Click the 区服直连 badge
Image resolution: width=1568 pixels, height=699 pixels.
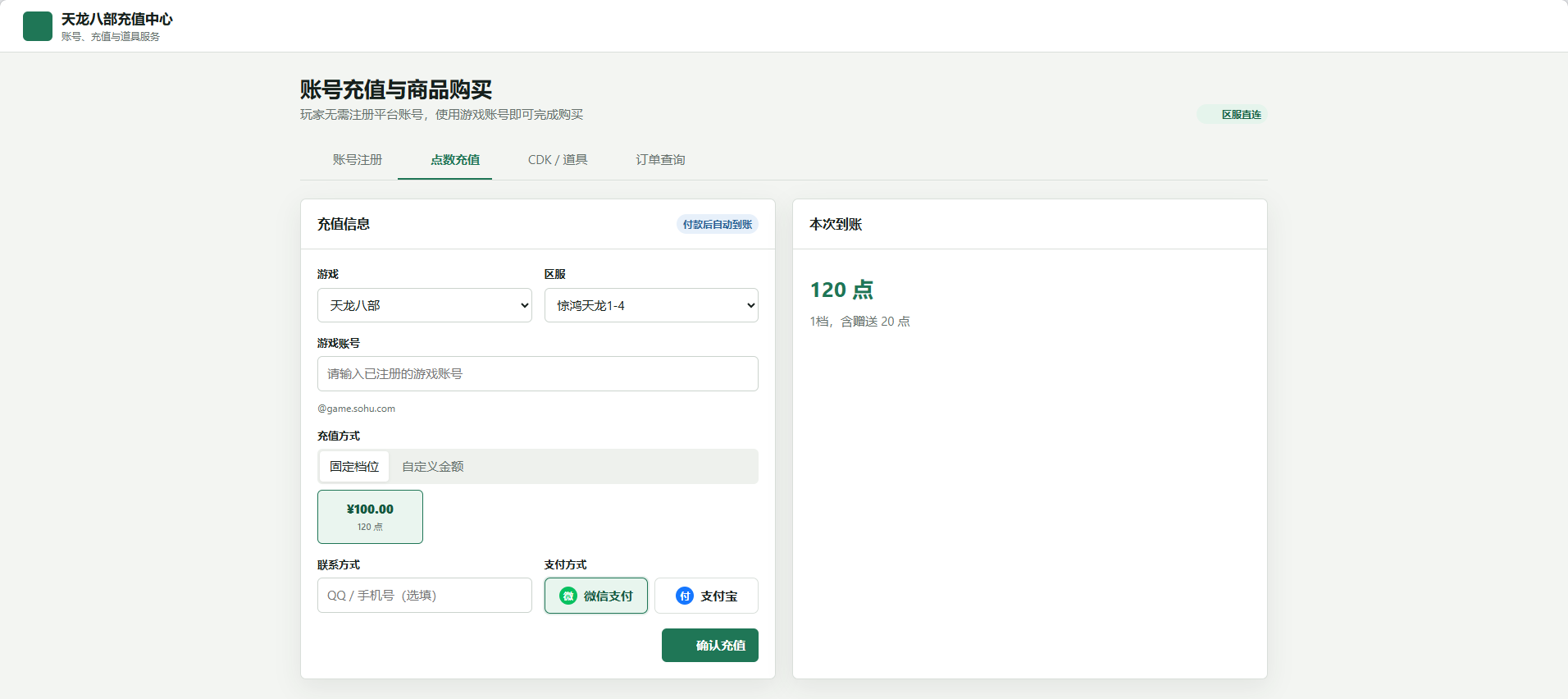(x=1232, y=114)
